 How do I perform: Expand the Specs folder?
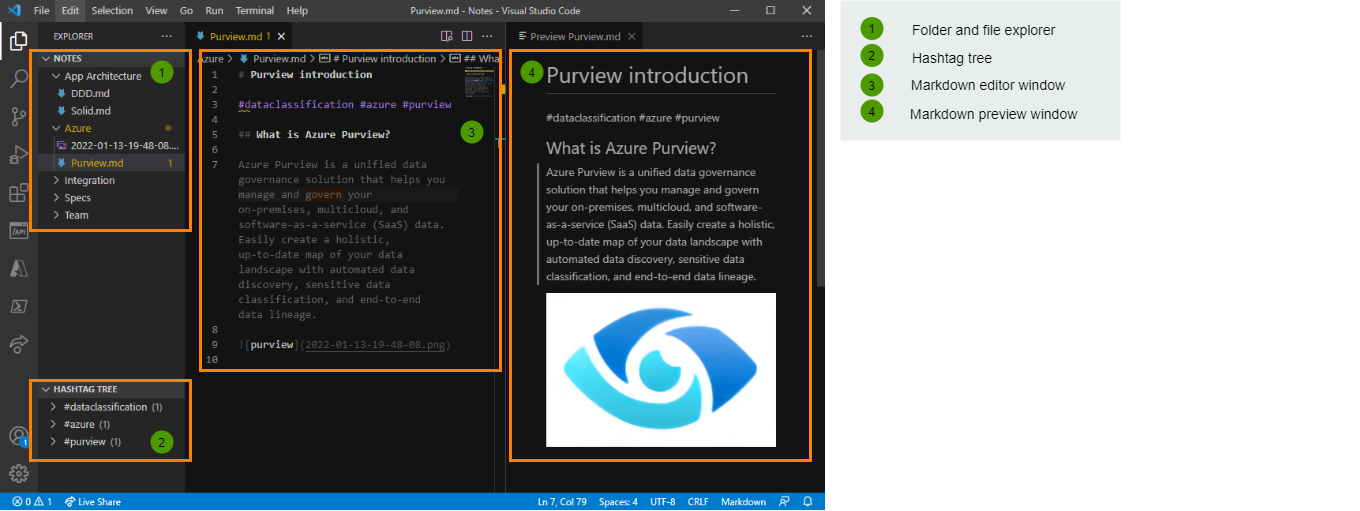click(56, 198)
